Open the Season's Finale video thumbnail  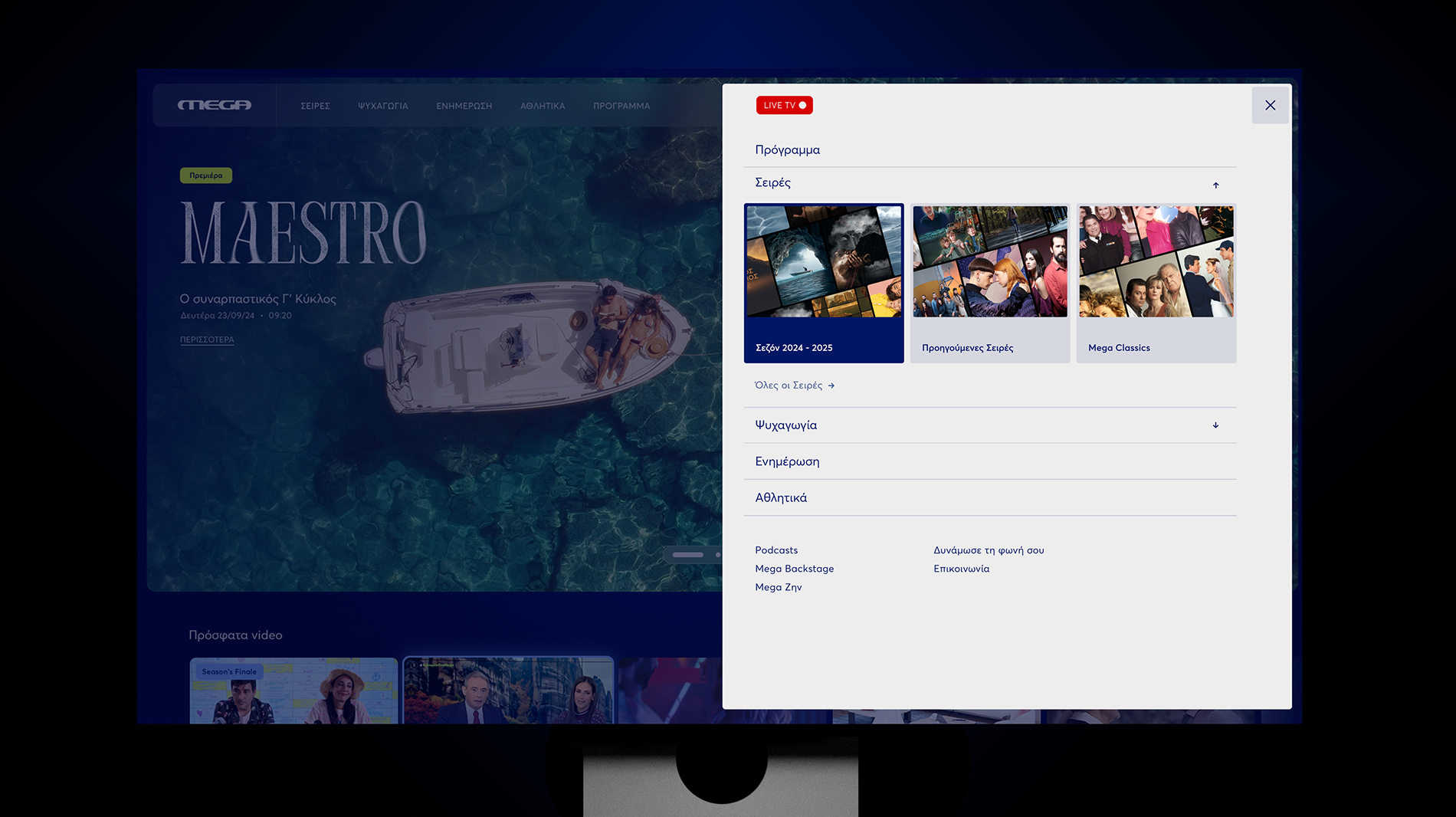[294, 691]
